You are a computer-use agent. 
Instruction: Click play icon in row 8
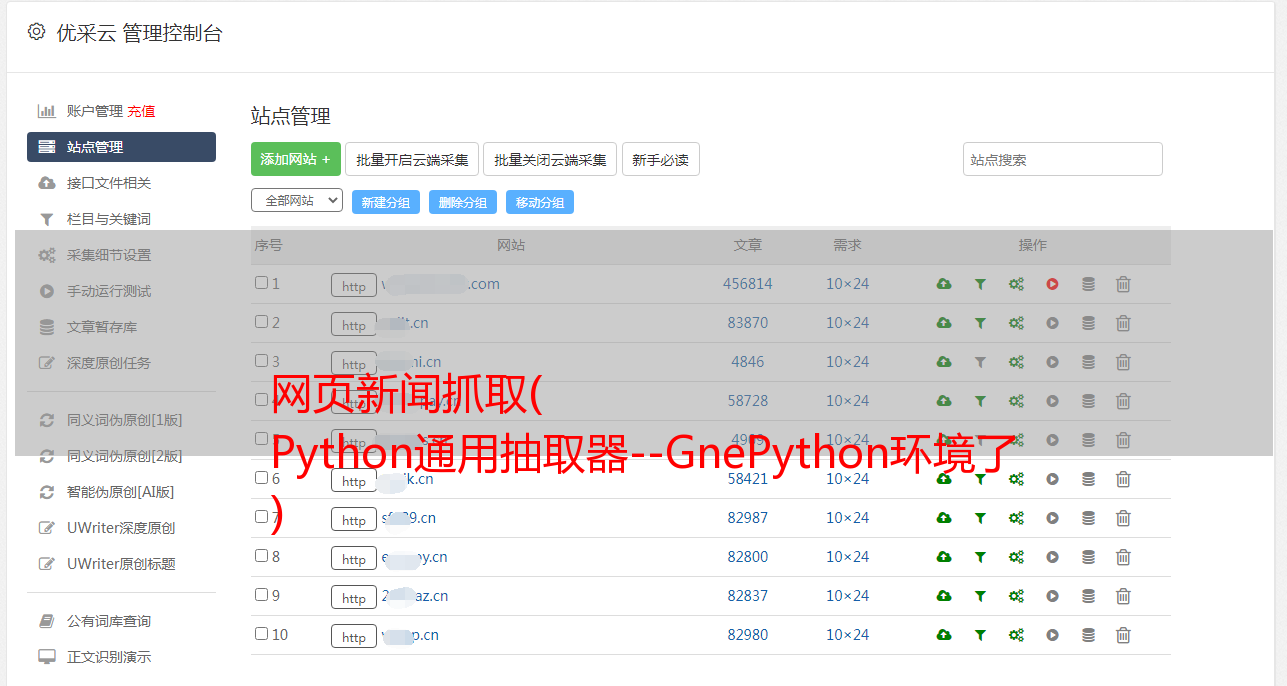1052,557
